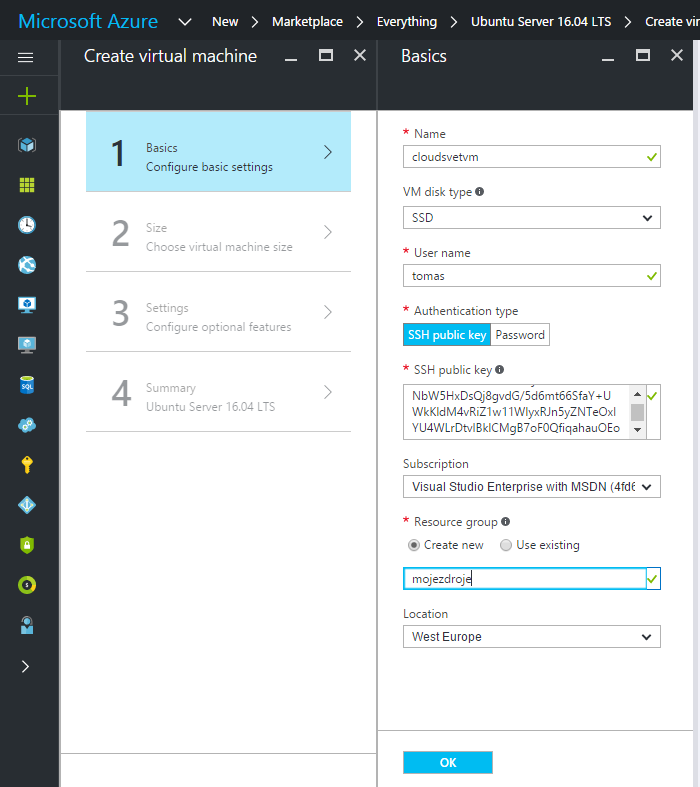
Task: Close the Basics blade
Action: coord(677,55)
